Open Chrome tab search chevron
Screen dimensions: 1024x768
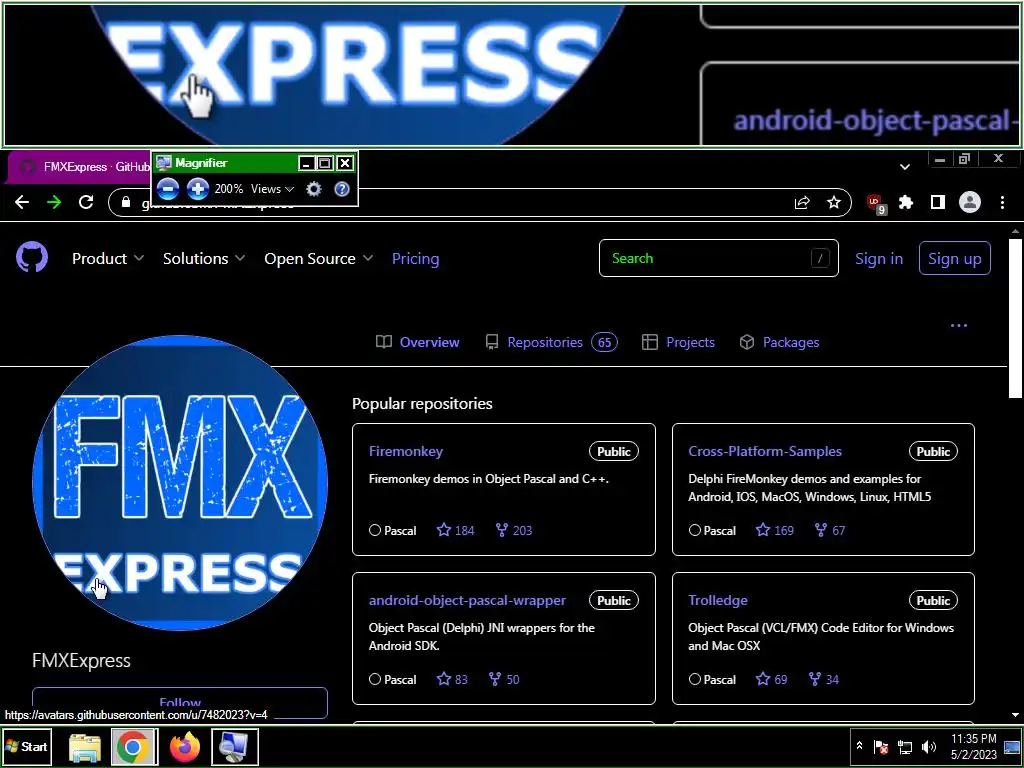click(x=904, y=167)
